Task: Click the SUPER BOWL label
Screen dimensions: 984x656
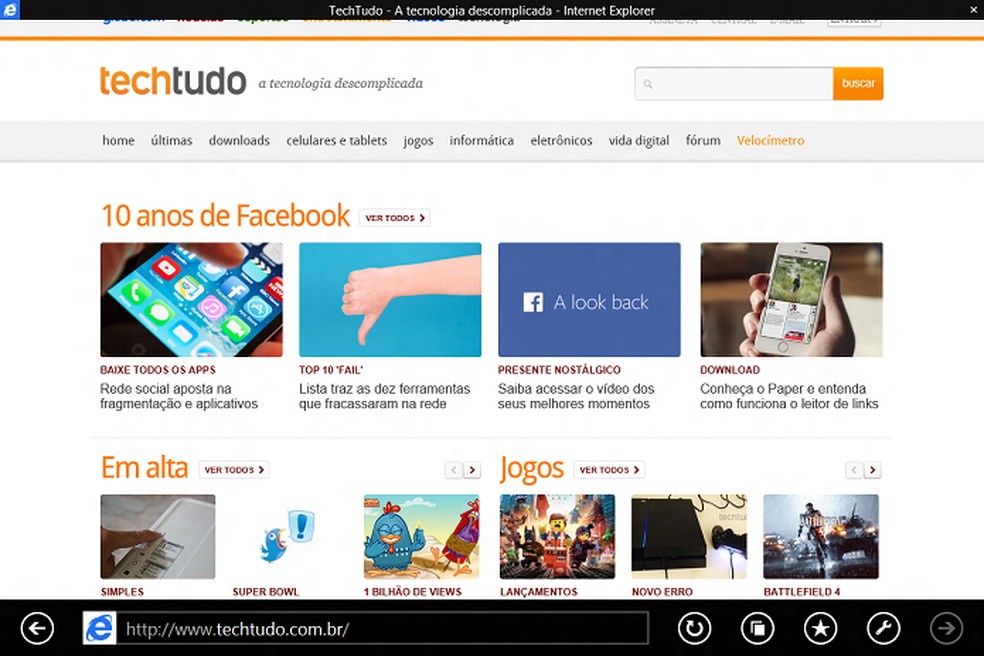Action: (x=265, y=591)
